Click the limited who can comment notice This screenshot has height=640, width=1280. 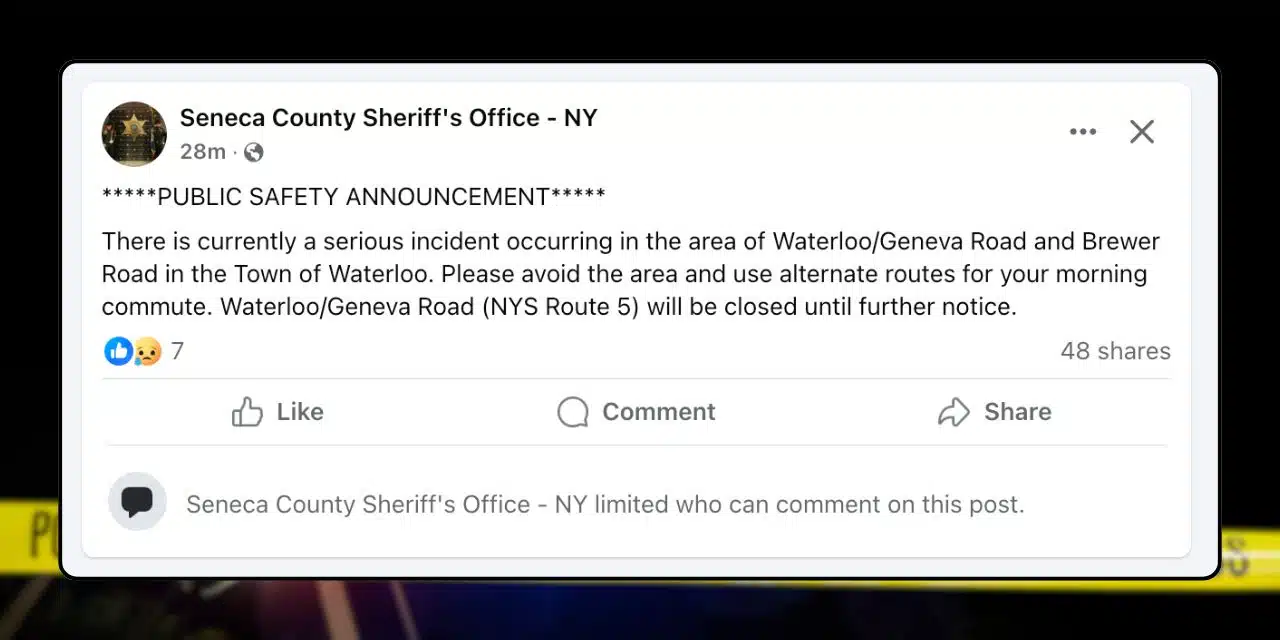605,505
